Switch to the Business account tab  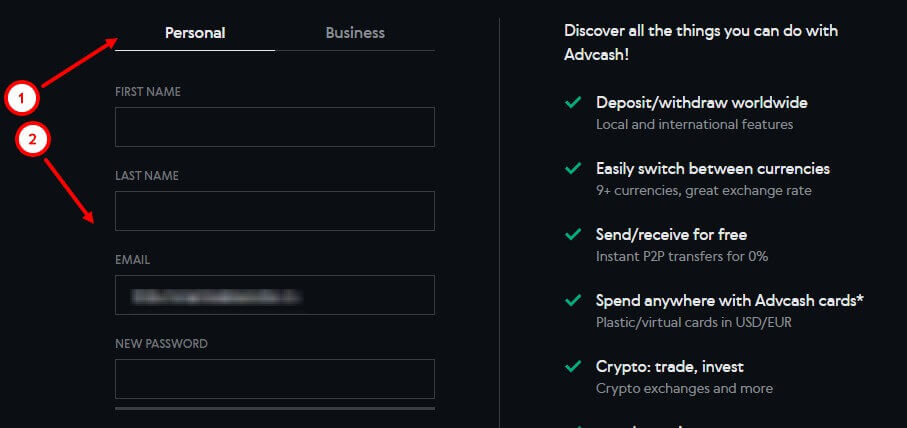(355, 33)
